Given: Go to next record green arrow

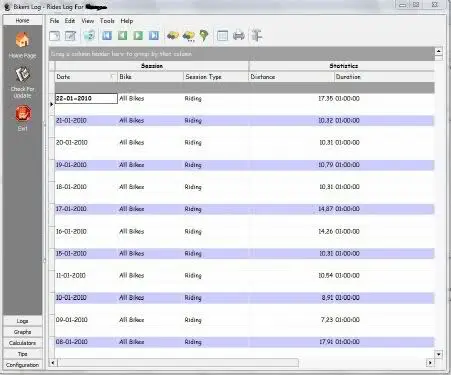Looking at the screenshot, I should tap(138, 35).
